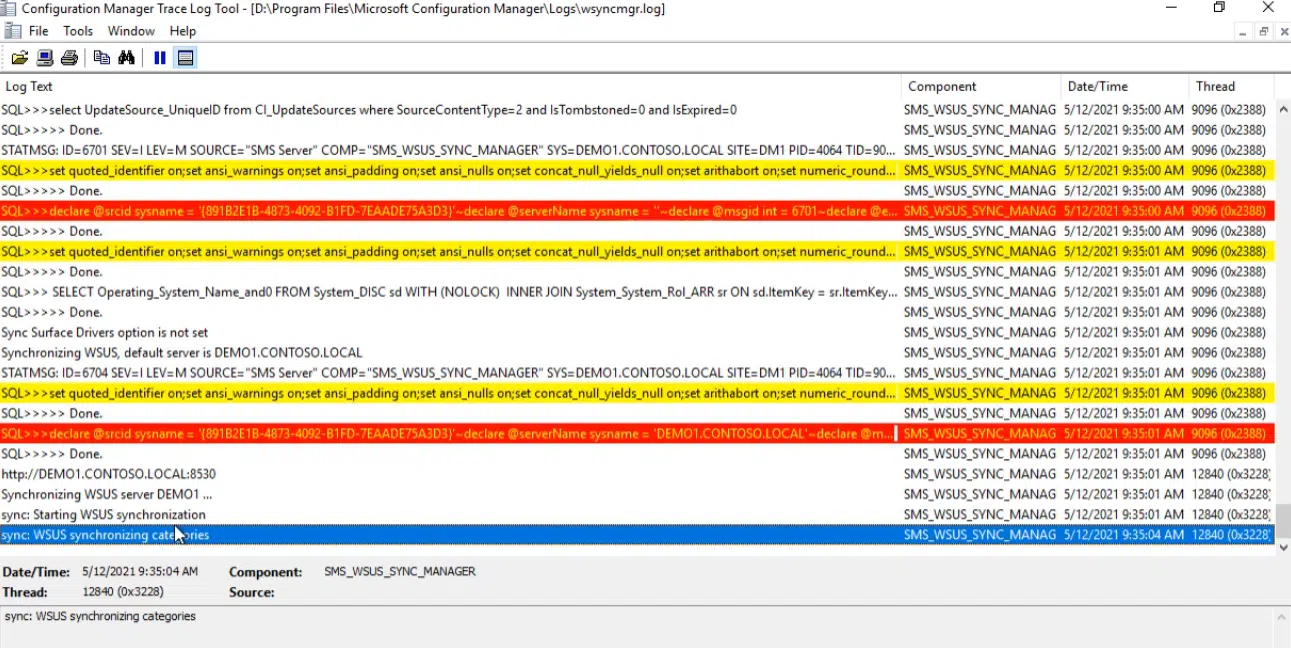Click the Find binoculars icon

126,58
